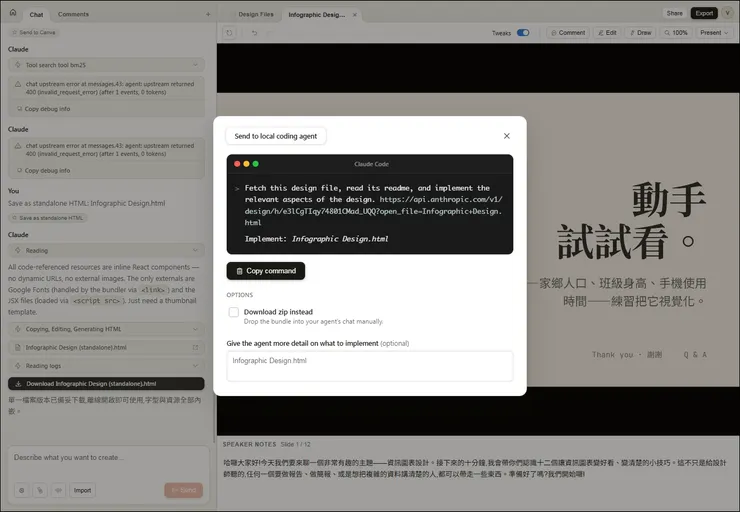Open the user avatar menu

click(727, 13)
